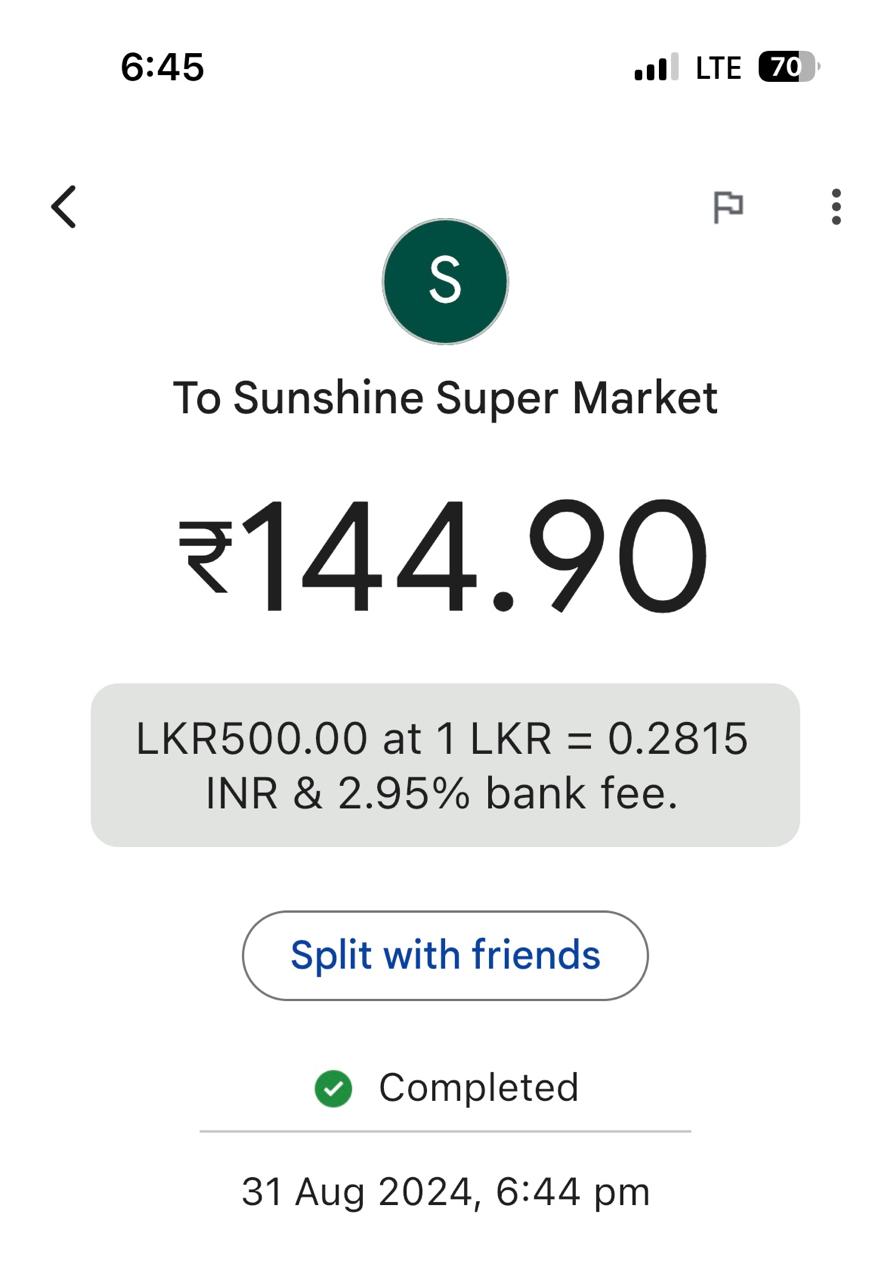Tap the green S merchant avatar
The height and width of the screenshot is (1280, 891).
click(x=445, y=282)
